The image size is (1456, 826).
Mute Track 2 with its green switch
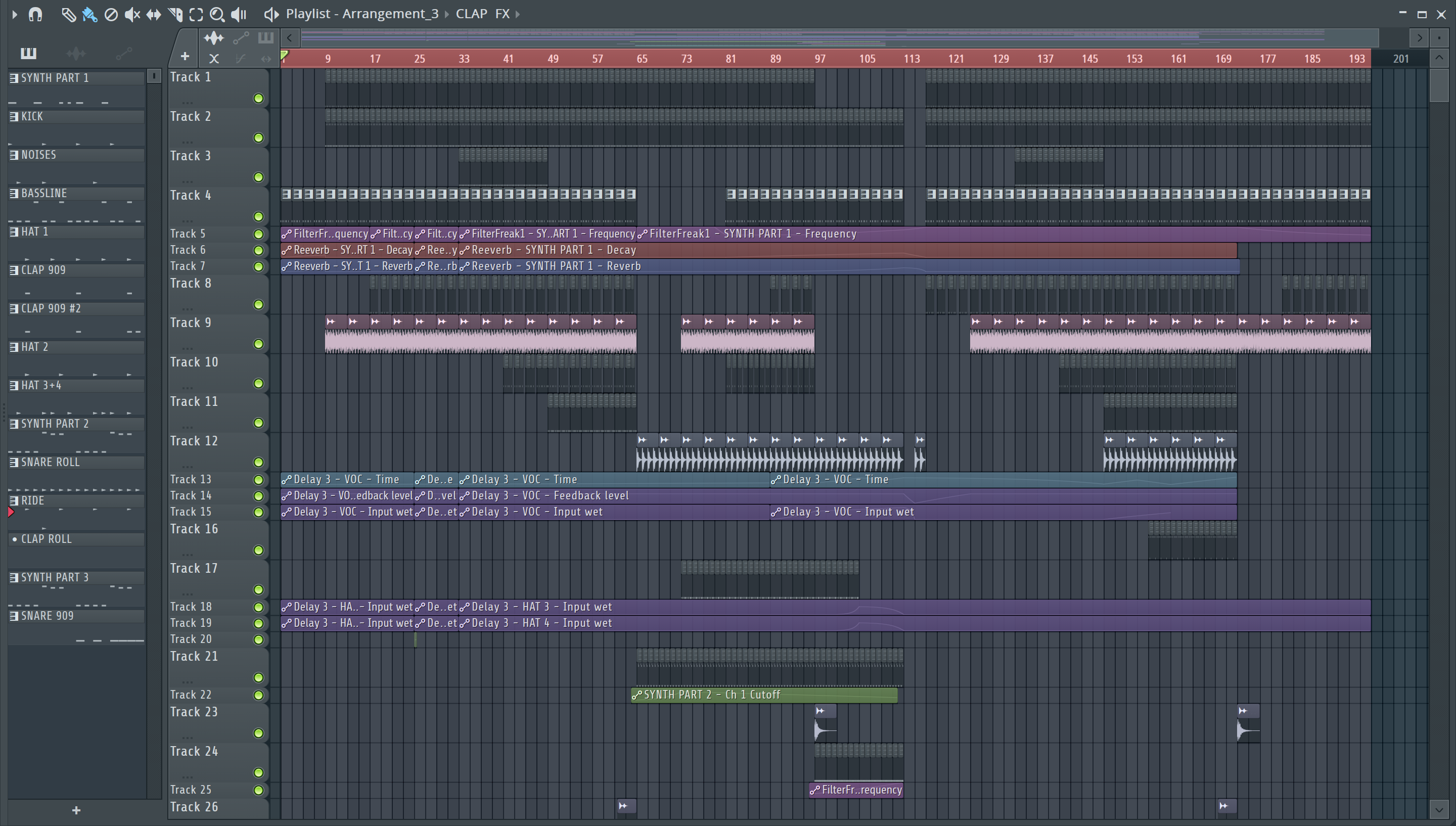click(x=259, y=138)
